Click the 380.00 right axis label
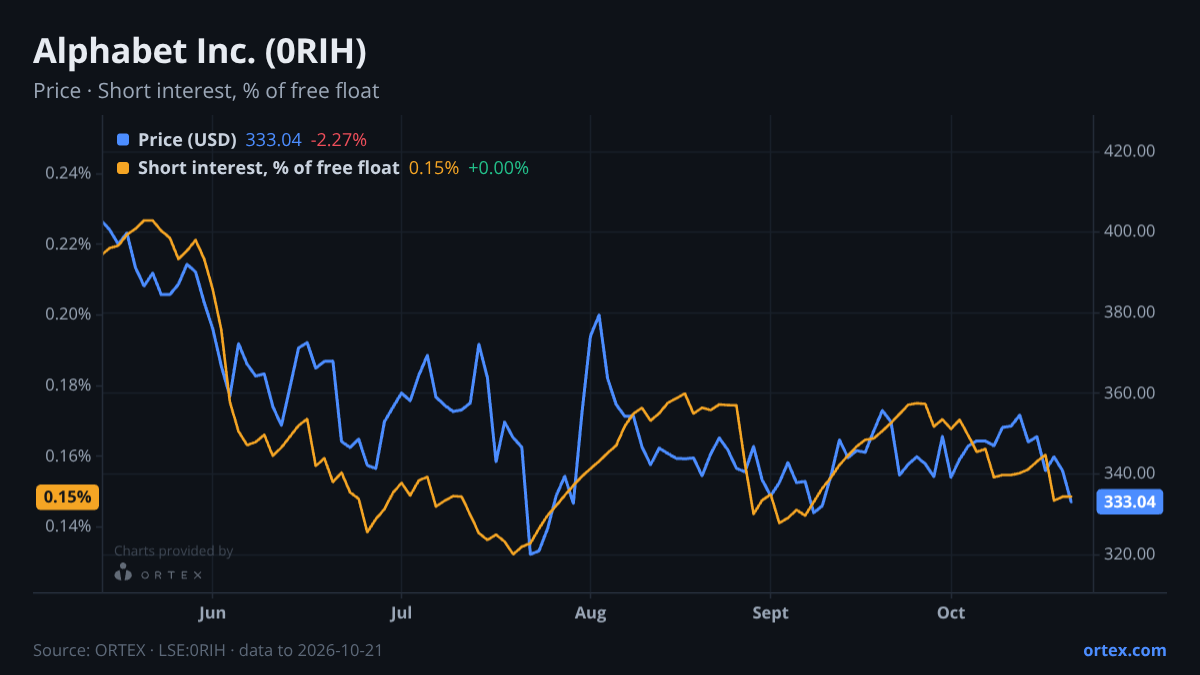The width and height of the screenshot is (1200, 675). [x=1130, y=312]
